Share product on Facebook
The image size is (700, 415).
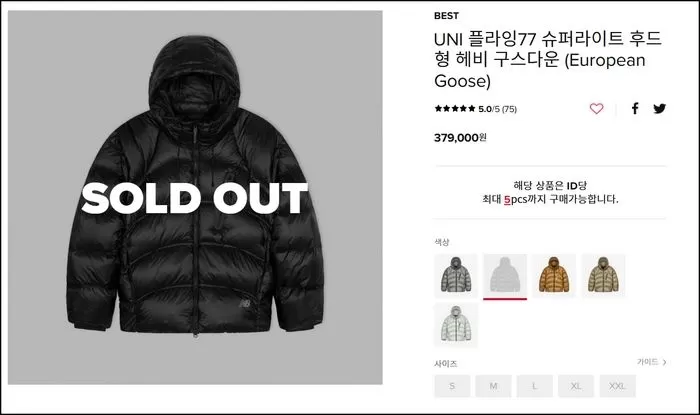pos(635,108)
